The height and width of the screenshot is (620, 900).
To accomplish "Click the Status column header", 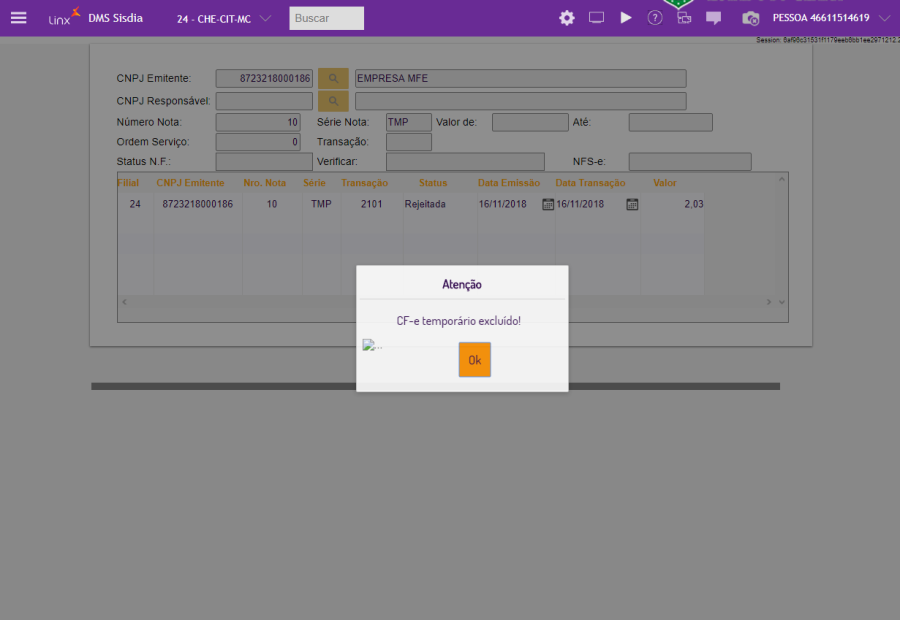I will pyautogui.click(x=433, y=183).
